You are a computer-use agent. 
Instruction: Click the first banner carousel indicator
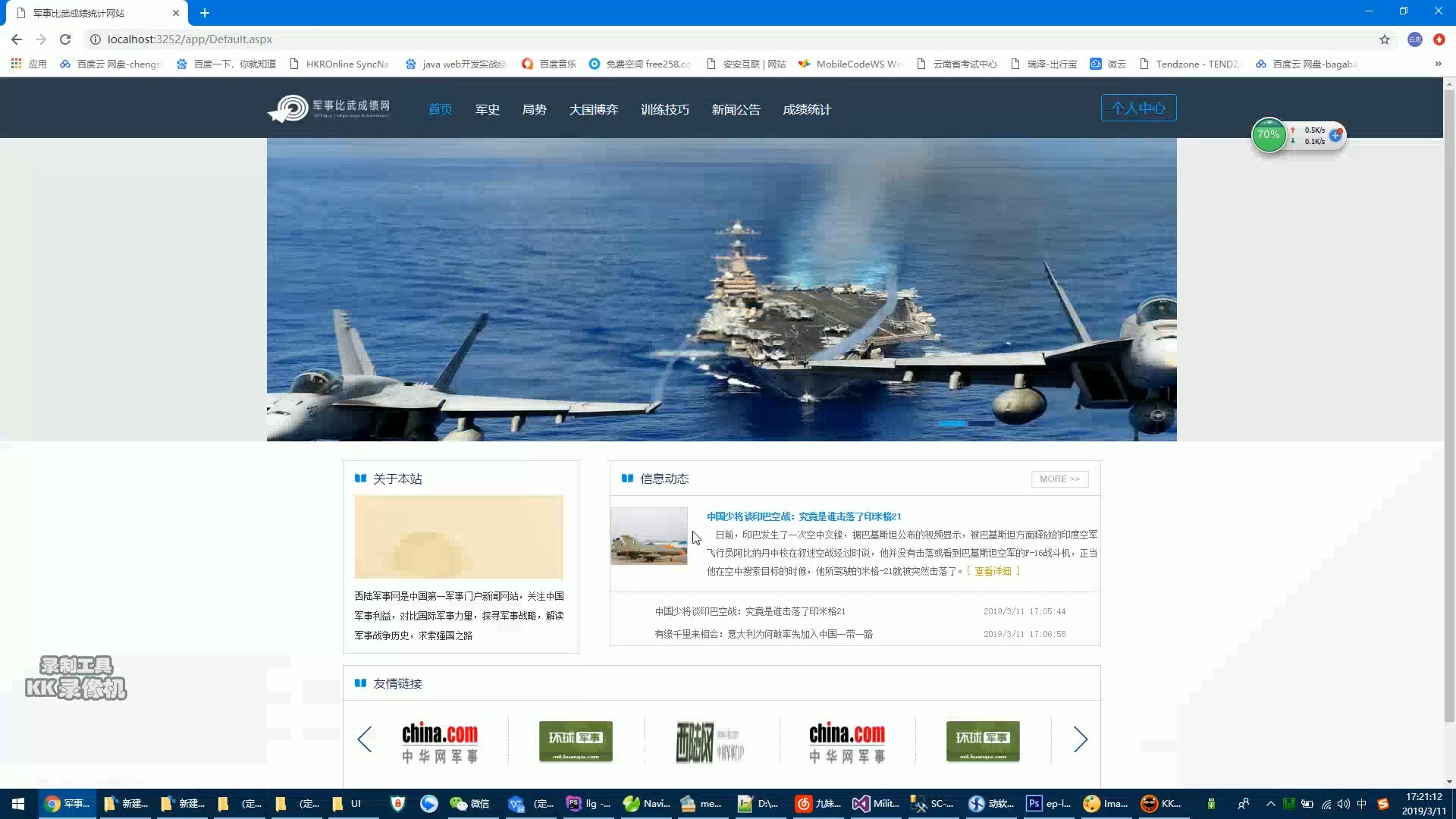click(952, 423)
